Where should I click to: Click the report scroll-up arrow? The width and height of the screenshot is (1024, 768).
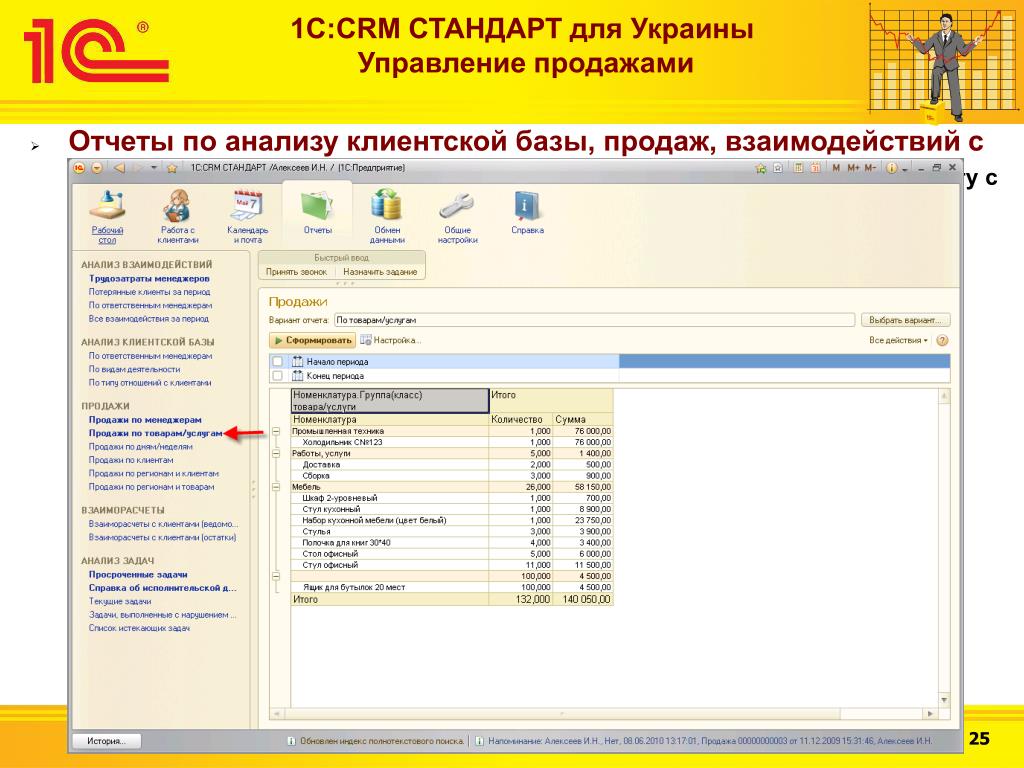[x=944, y=396]
